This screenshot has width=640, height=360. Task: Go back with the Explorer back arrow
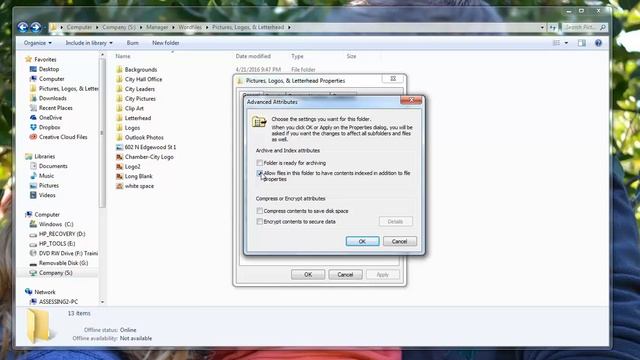pos(23,27)
